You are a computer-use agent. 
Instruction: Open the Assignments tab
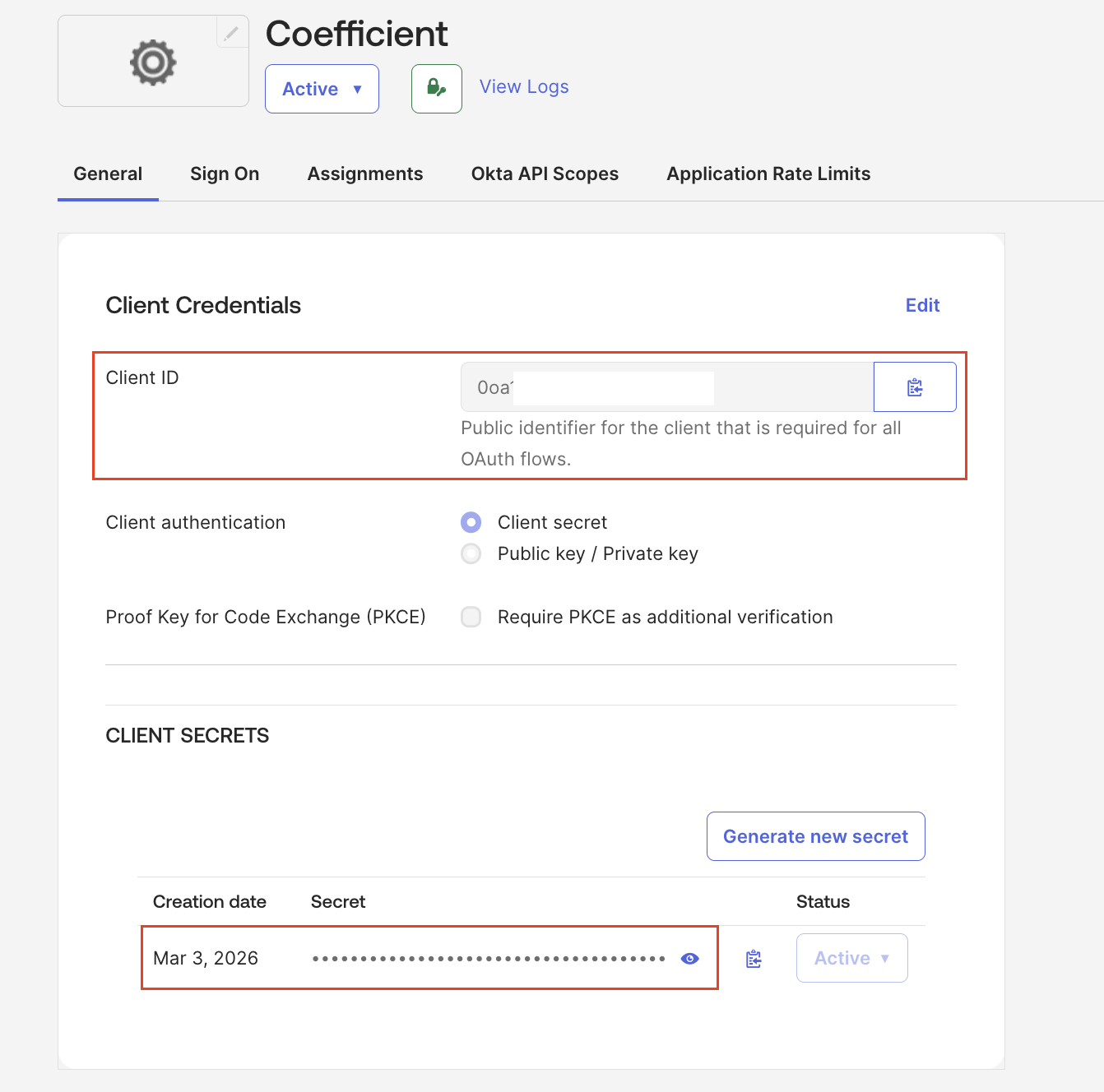(x=365, y=174)
